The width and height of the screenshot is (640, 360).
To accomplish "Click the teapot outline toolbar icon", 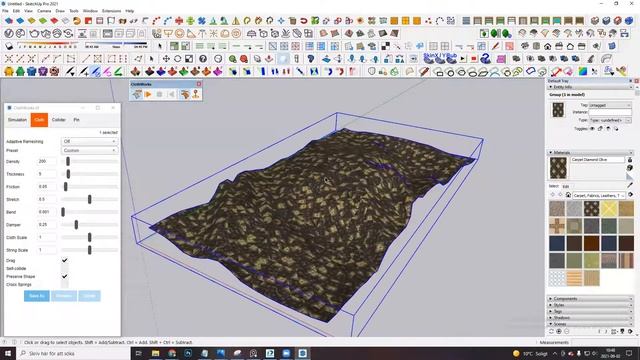I will (34, 33).
